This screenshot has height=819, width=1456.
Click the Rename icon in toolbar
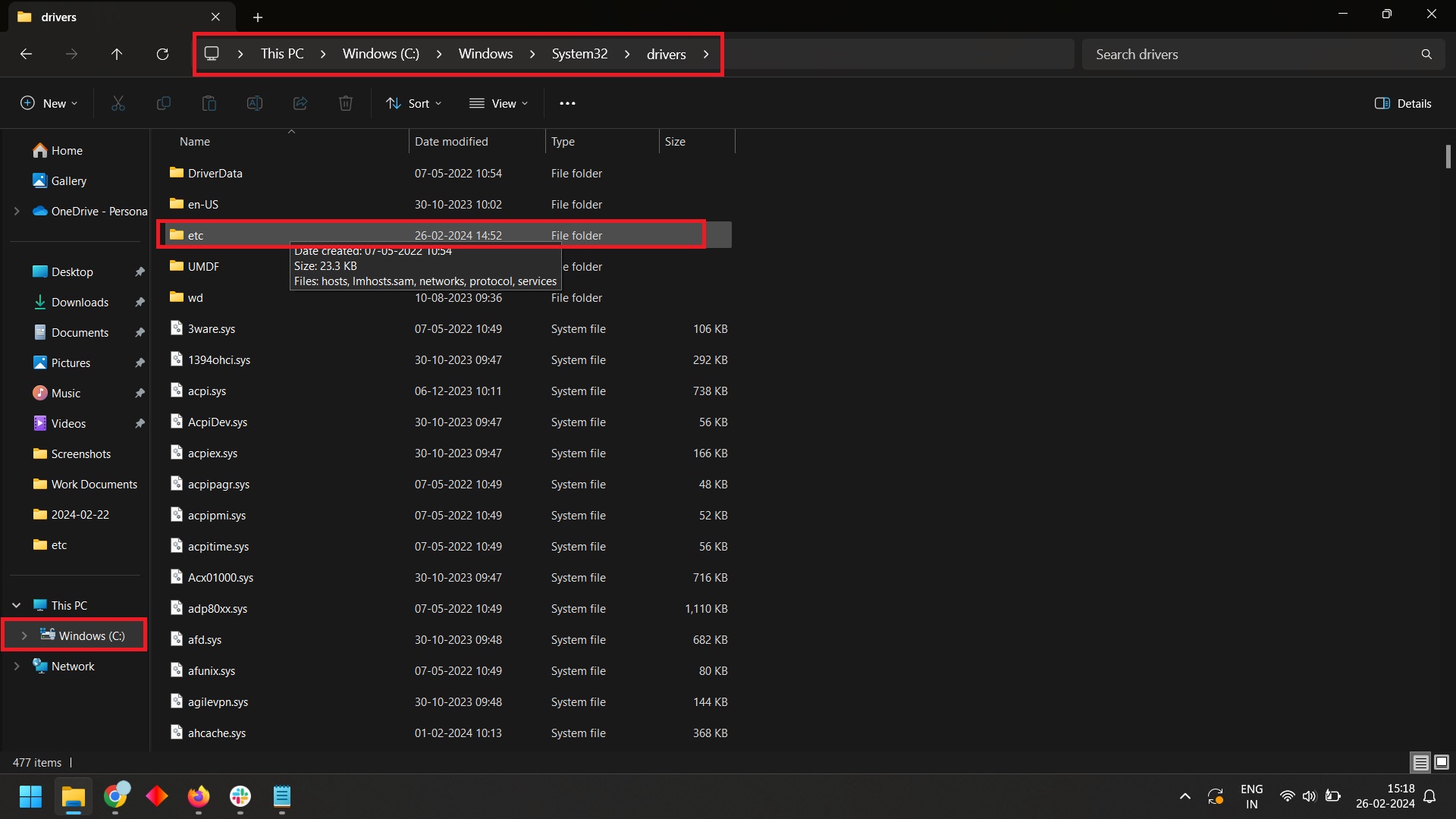pyautogui.click(x=254, y=103)
